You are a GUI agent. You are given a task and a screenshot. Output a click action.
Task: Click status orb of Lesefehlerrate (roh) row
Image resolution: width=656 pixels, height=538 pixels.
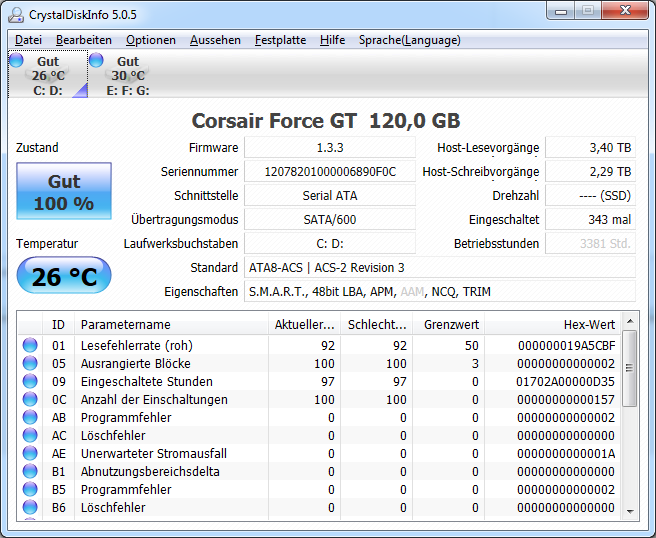[30, 345]
